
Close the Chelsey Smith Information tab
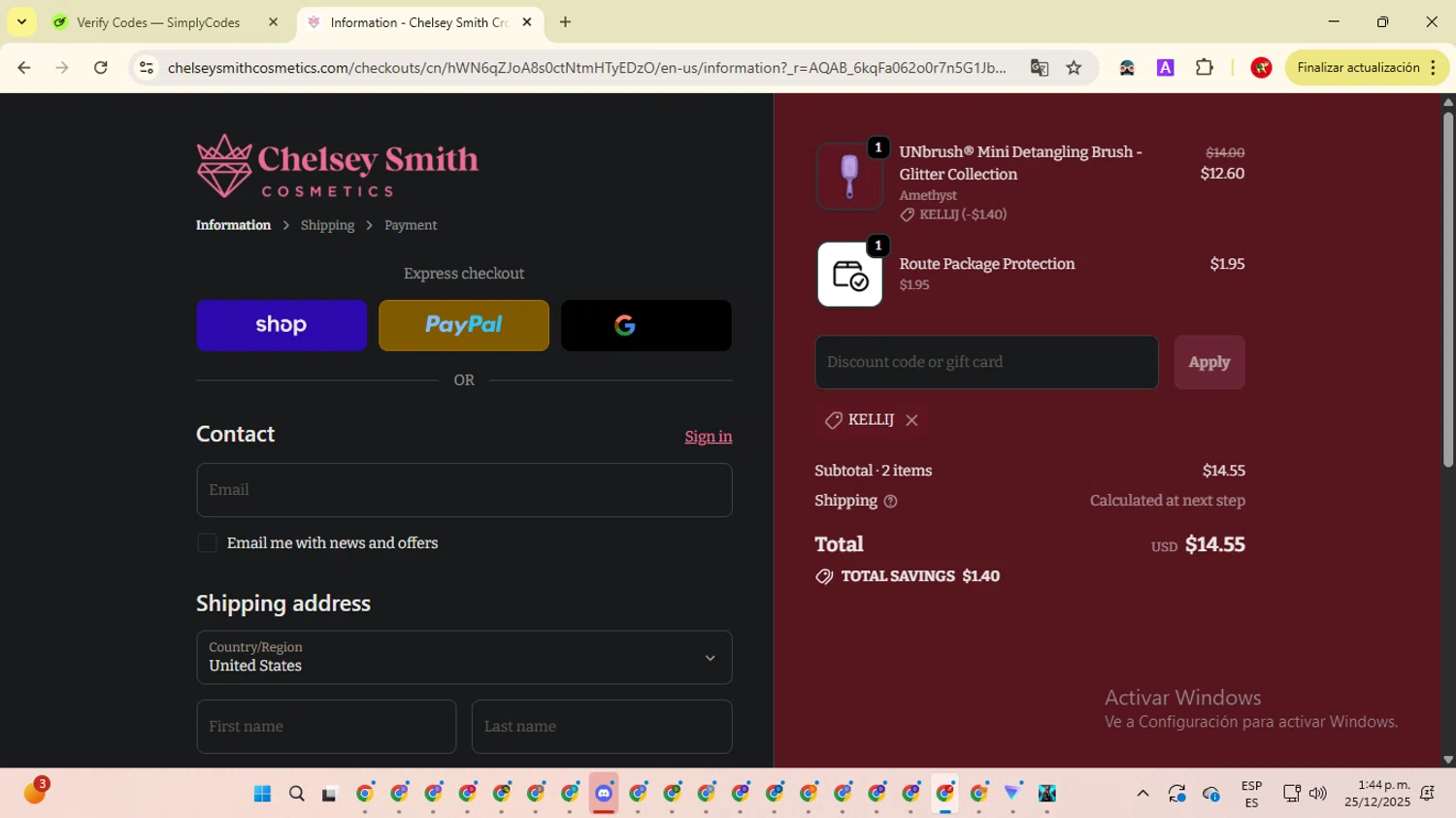[x=527, y=22]
